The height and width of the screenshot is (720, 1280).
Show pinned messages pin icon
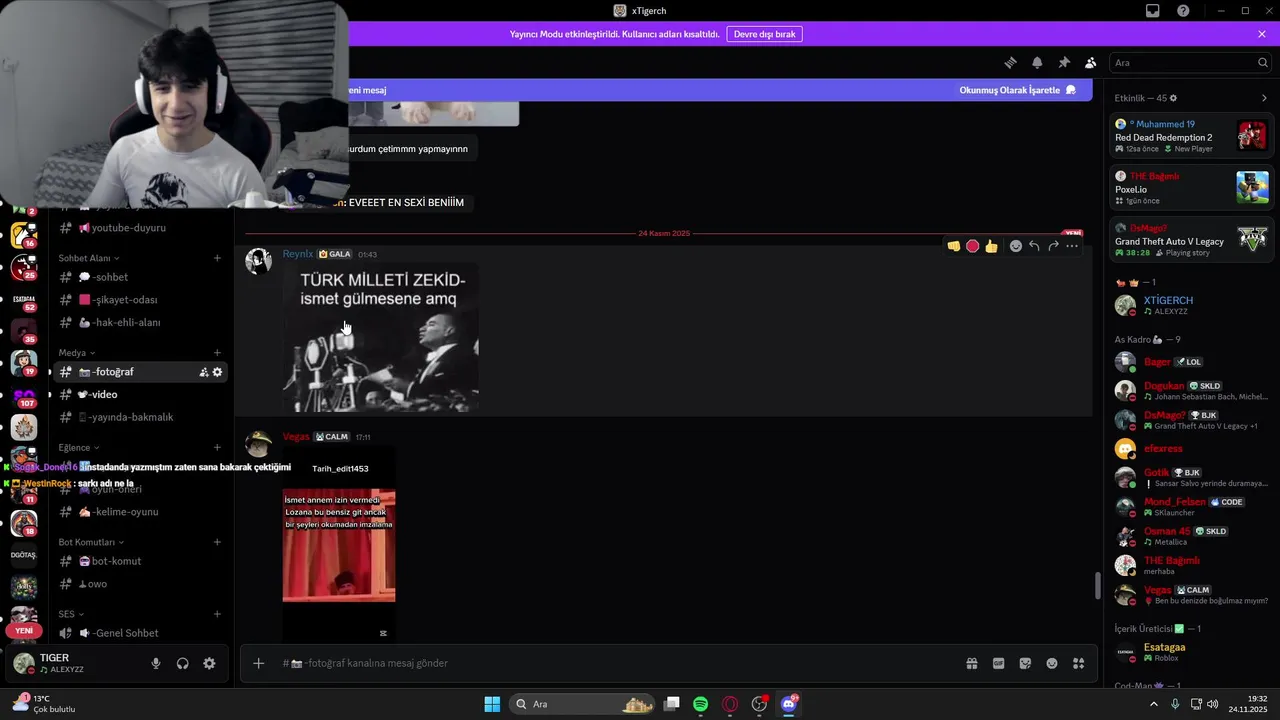coord(1064,62)
